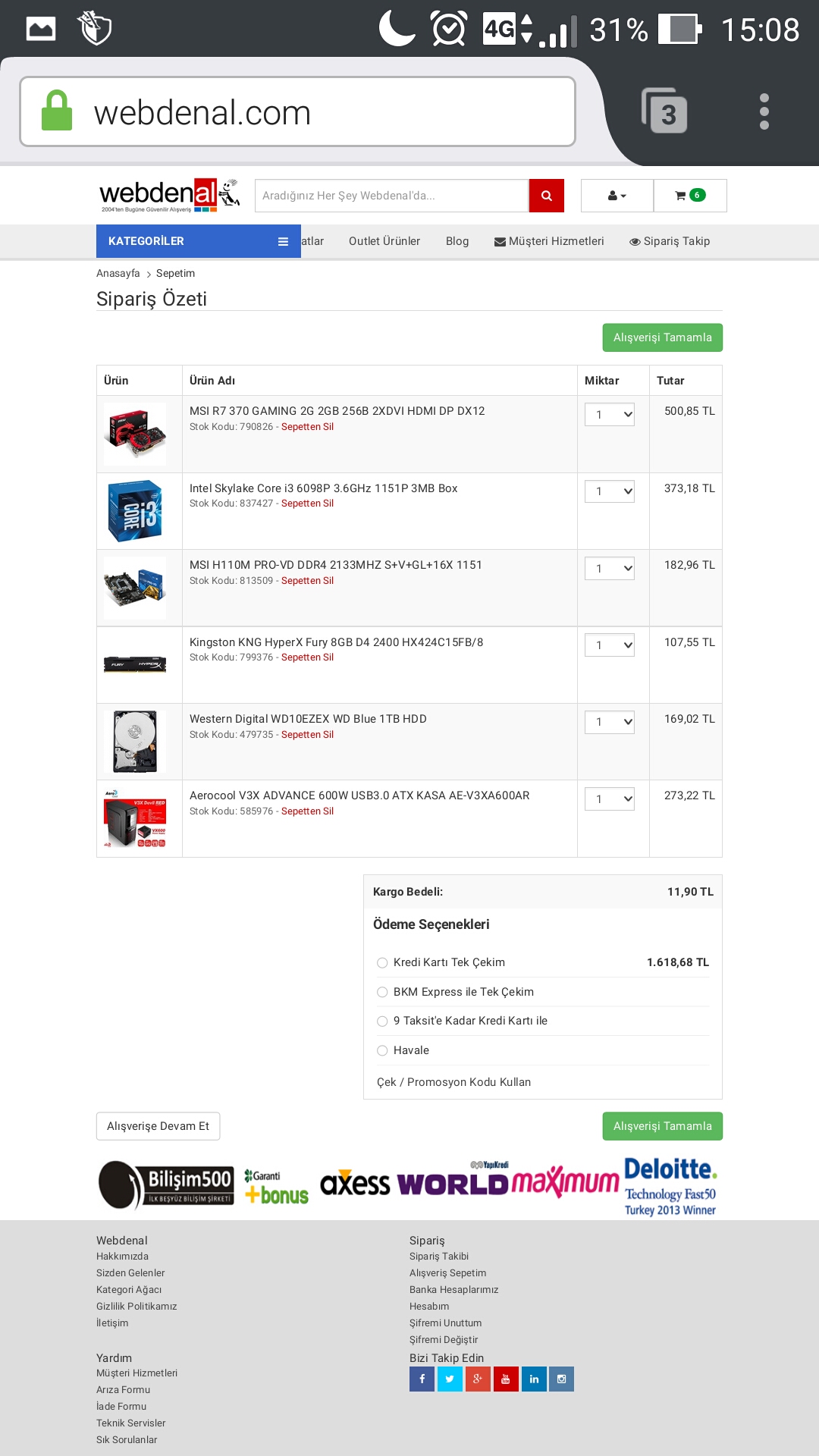Visit the Twitter social icon
Image resolution: width=819 pixels, height=1456 pixels.
pos(450,1379)
